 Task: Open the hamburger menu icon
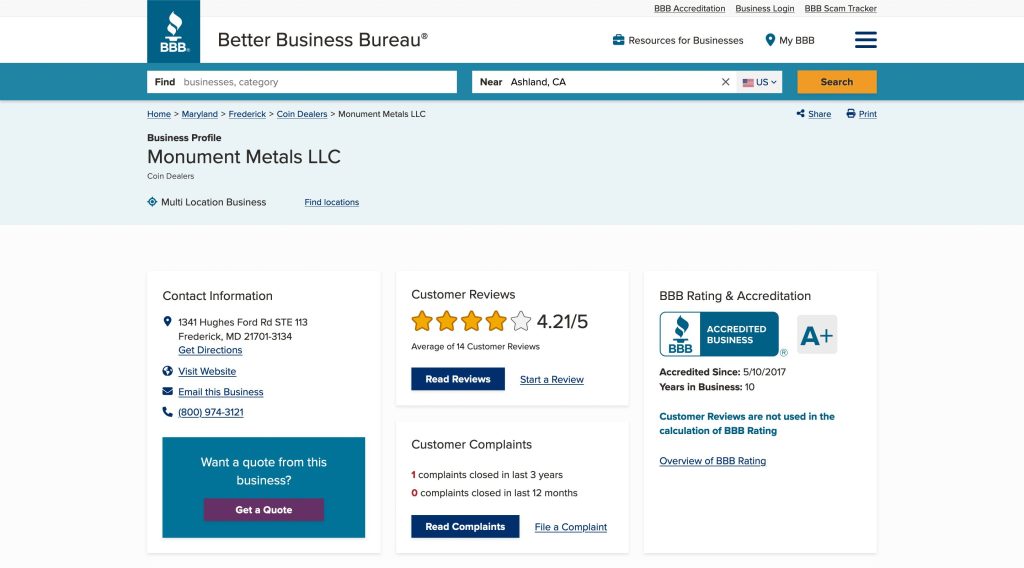[x=866, y=40]
